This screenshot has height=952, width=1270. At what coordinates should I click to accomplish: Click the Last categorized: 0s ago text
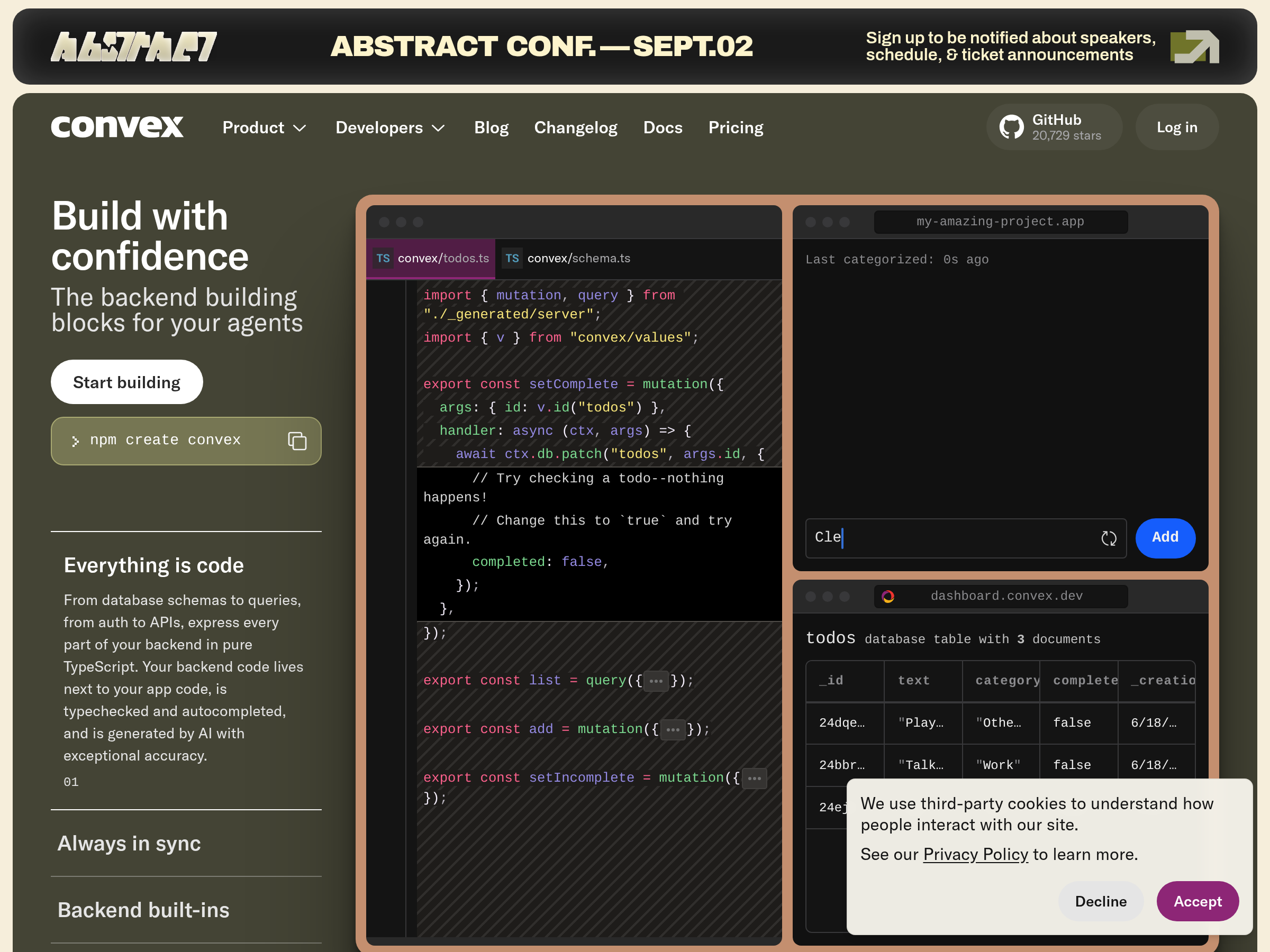point(897,259)
